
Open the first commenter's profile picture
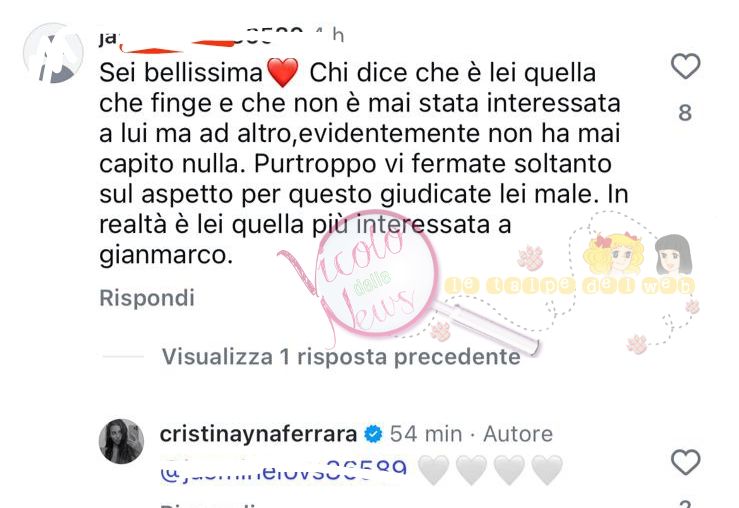53,53
